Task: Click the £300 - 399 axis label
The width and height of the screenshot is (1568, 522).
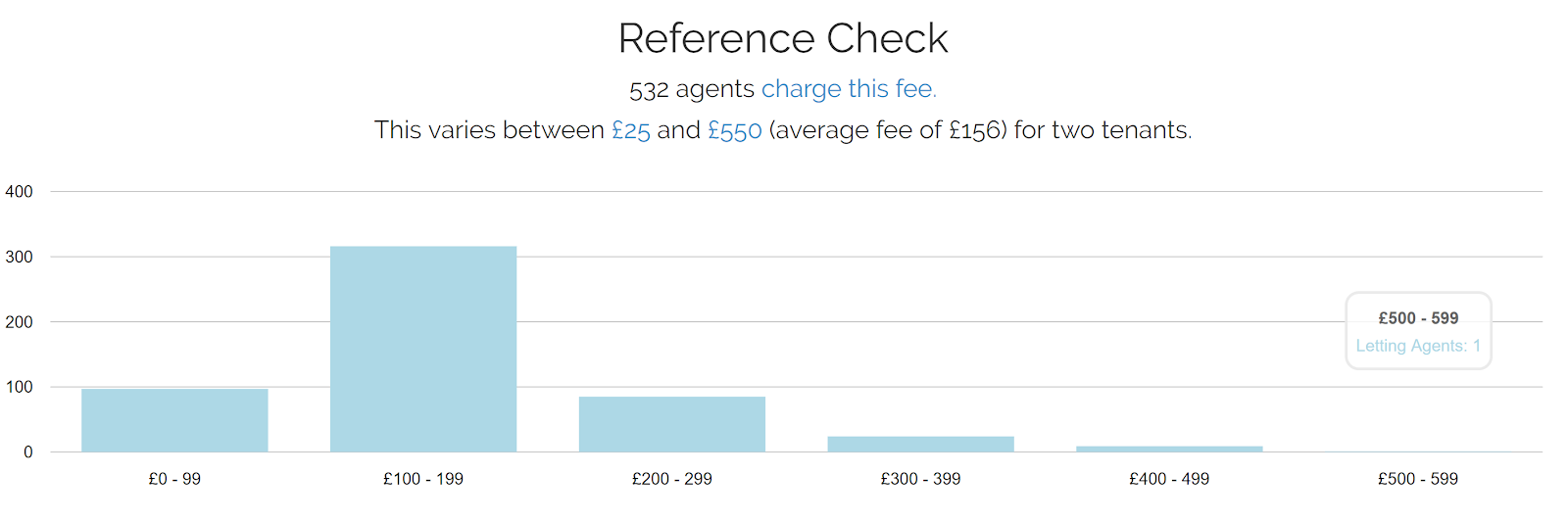Action: 921,479
